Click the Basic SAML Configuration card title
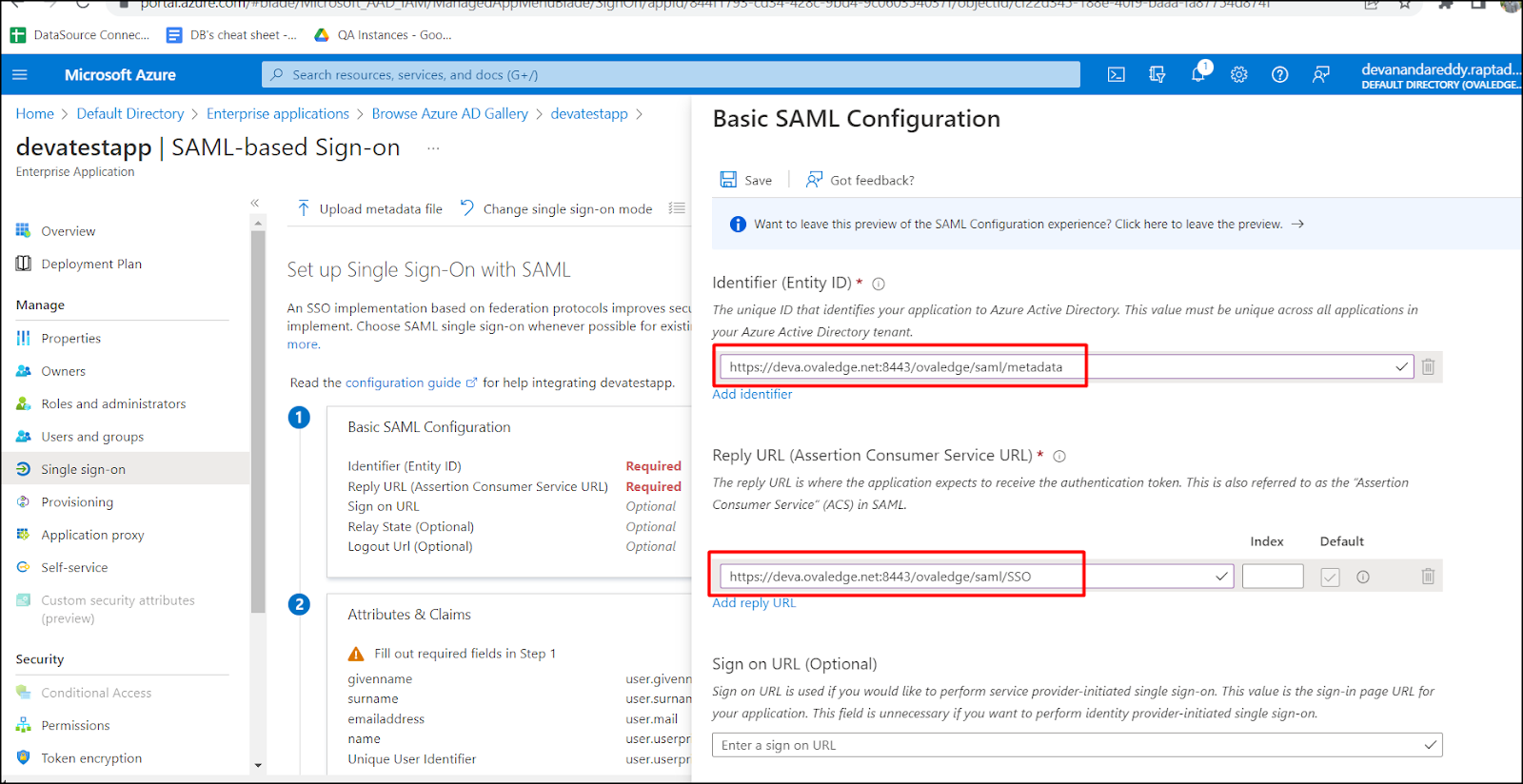 coord(429,427)
